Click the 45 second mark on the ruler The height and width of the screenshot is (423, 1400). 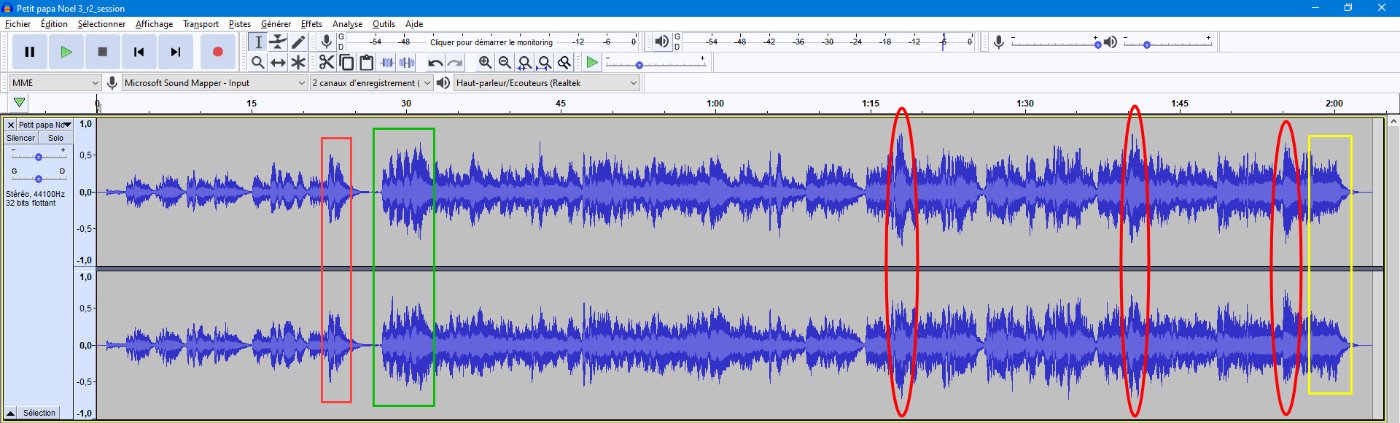560,103
